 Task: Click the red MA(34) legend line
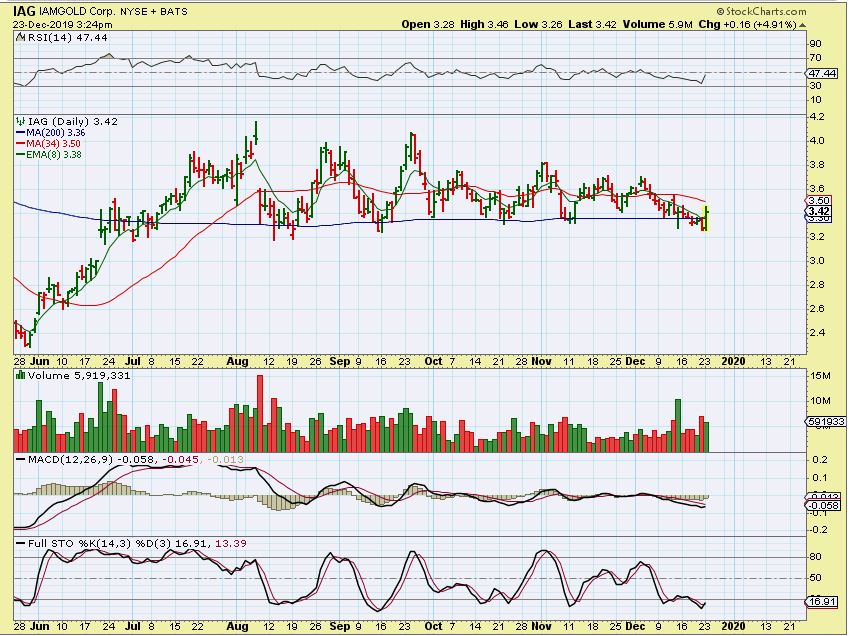[x=21, y=143]
